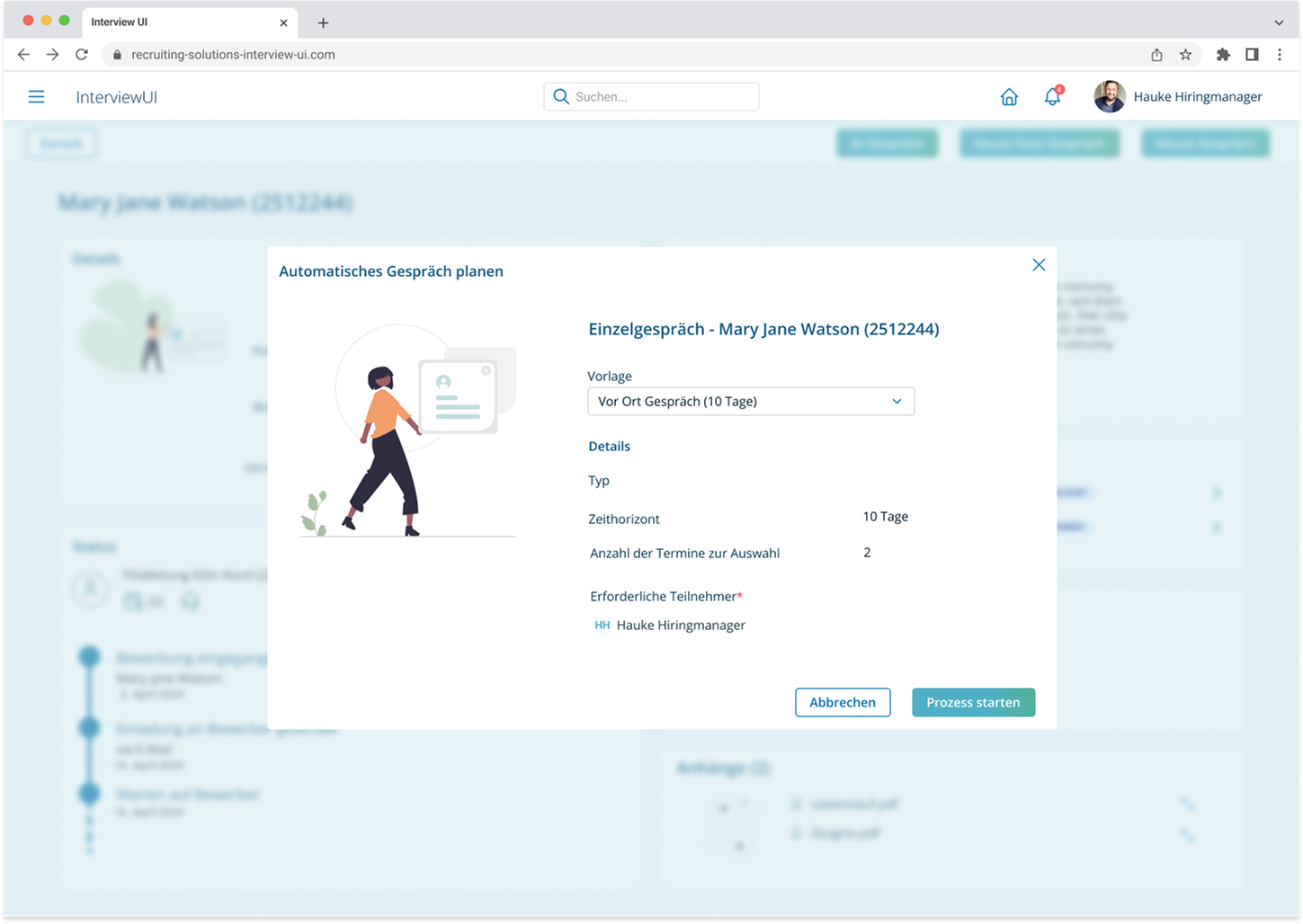Bookmark this page with star icon
Viewport: 1303px width, 924px height.
pos(1185,55)
